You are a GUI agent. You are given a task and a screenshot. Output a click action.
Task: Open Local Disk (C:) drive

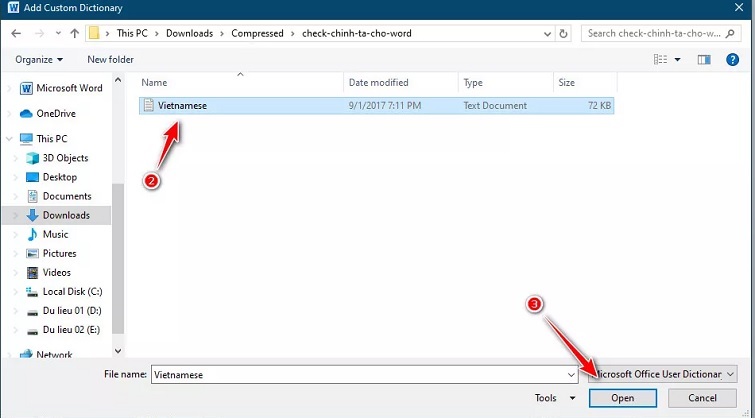(72, 291)
